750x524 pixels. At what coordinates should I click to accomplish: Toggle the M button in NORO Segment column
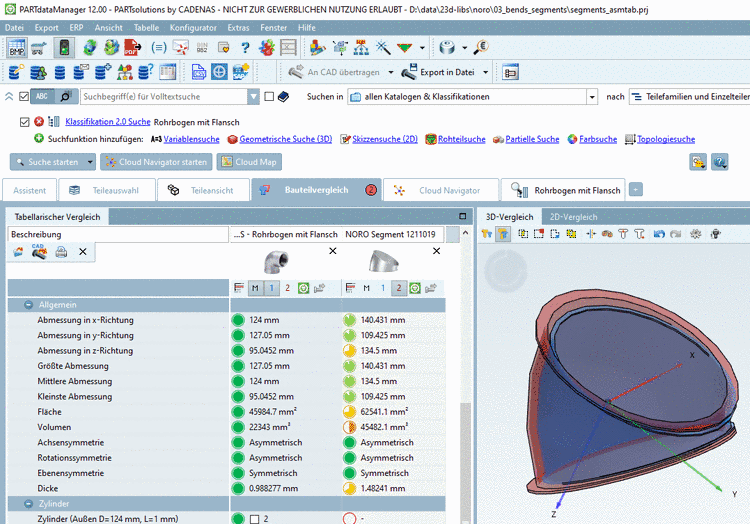(366, 288)
